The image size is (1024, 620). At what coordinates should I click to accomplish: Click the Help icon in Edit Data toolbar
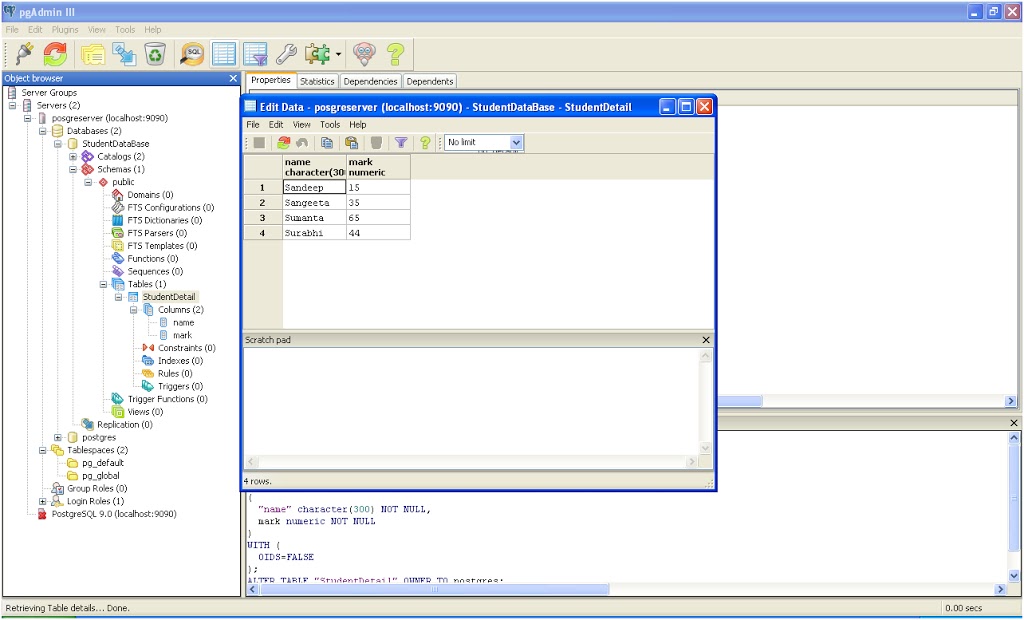point(425,142)
